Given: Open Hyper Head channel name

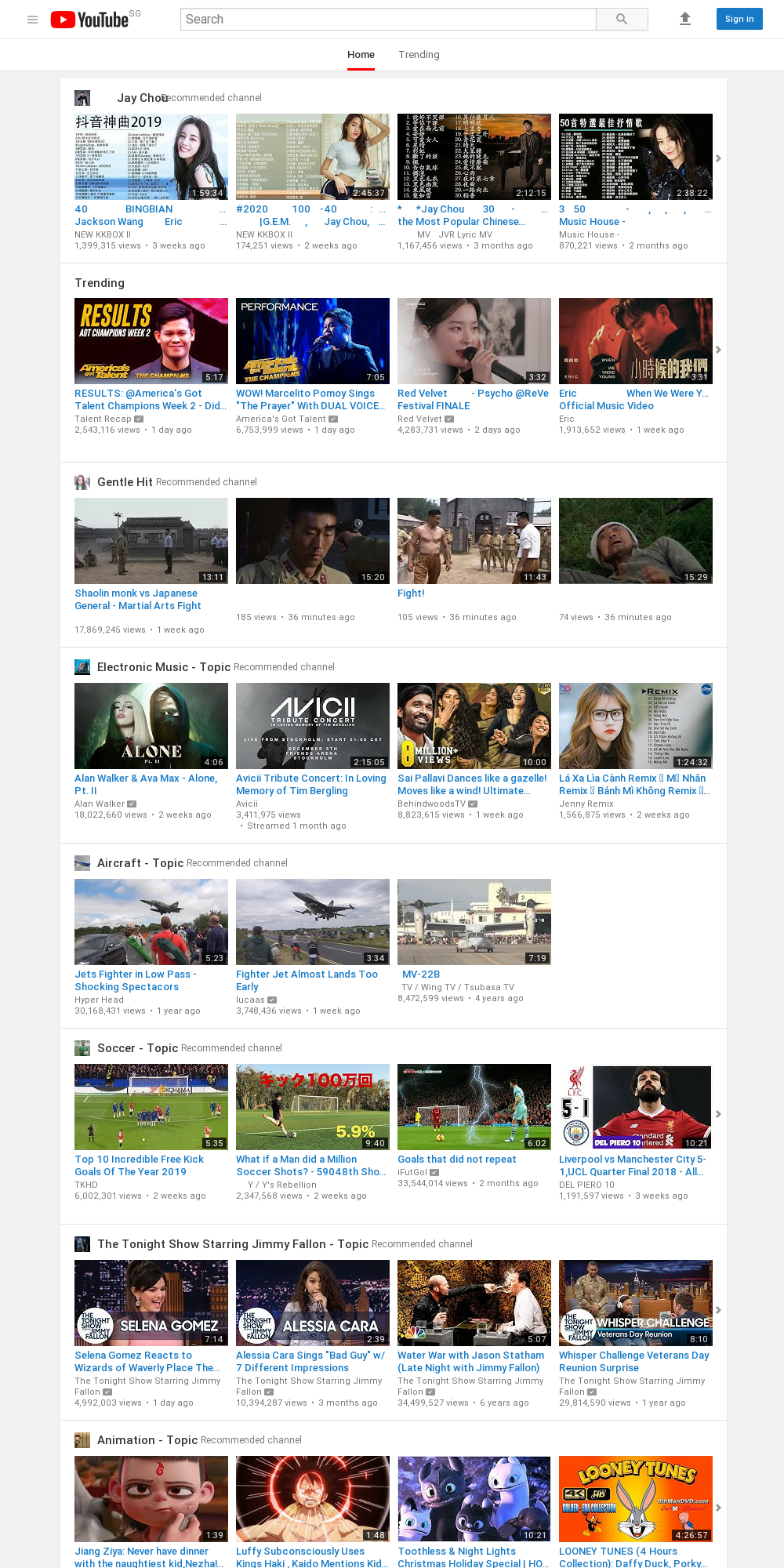Looking at the screenshot, I should point(99,1000).
